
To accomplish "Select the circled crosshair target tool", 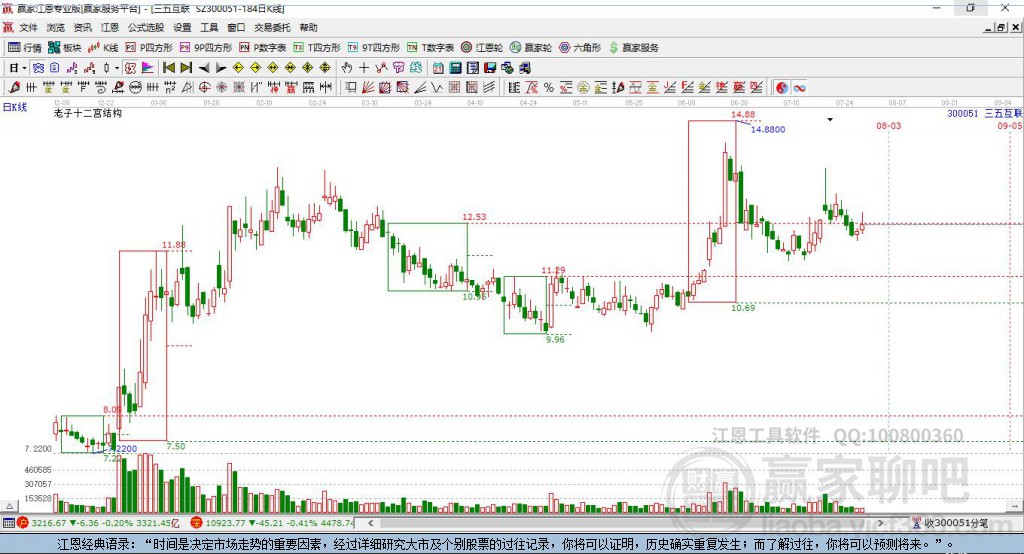I will (204, 88).
